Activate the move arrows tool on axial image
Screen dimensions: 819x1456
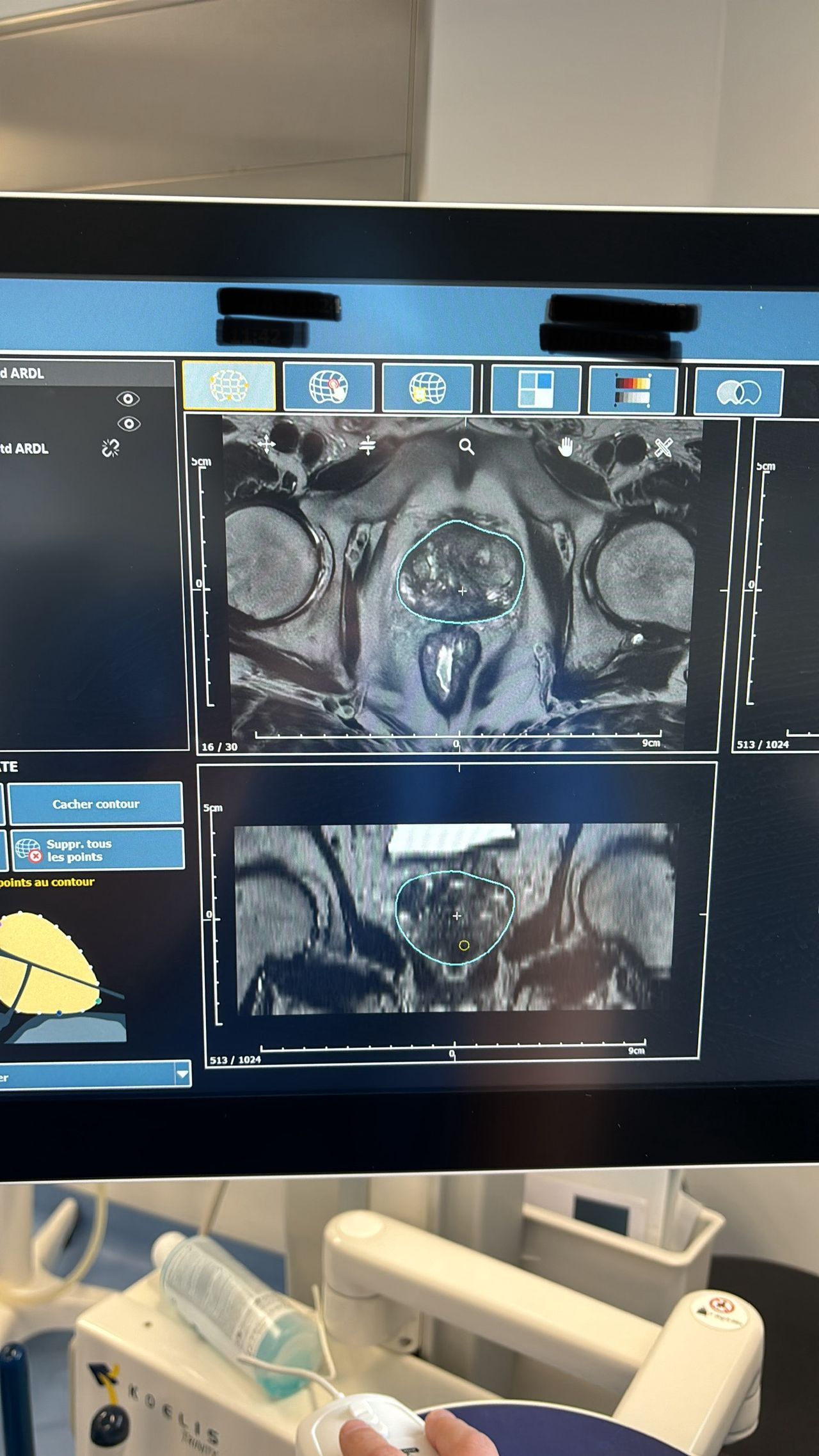click(x=266, y=444)
